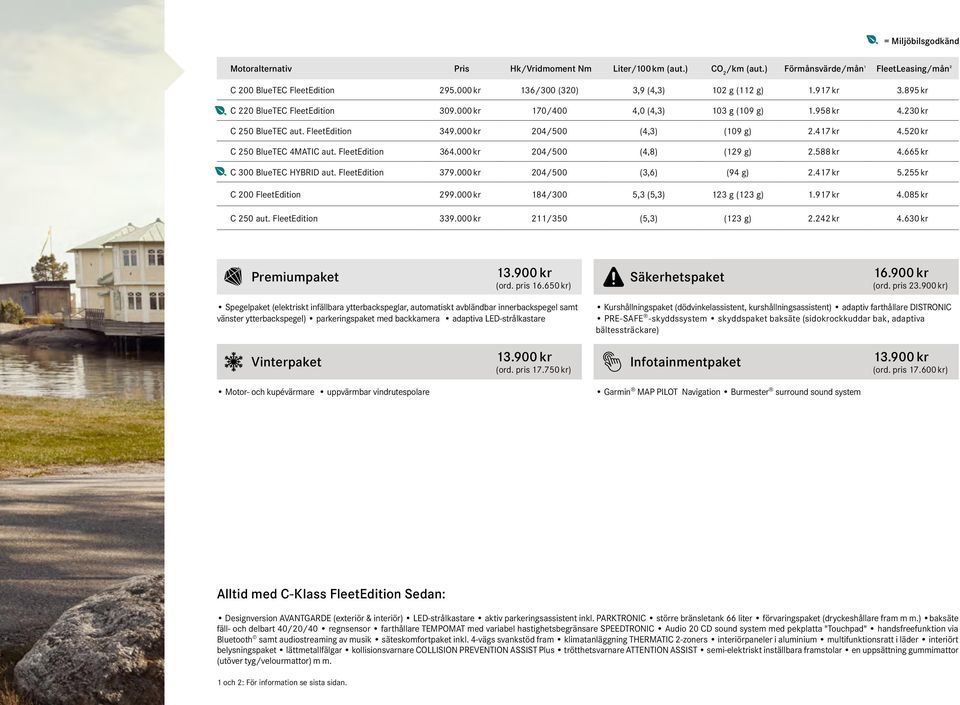Click the Vinterpaket ord. pris 17.750 kr
Viewport: 960px width, 705px height.
[x=533, y=370]
